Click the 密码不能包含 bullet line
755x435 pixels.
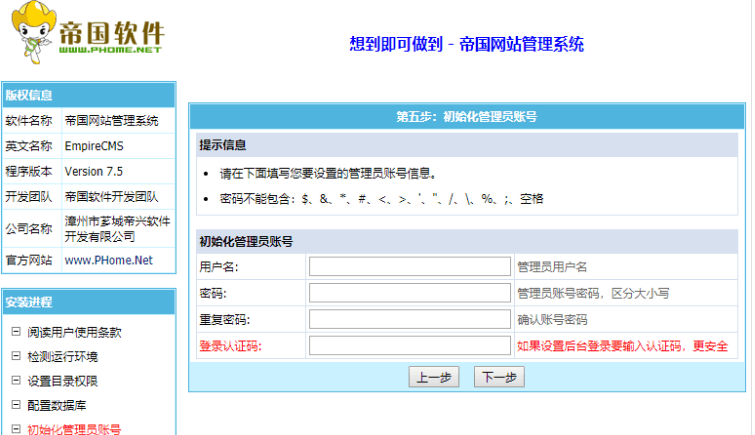[x=381, y=198]
